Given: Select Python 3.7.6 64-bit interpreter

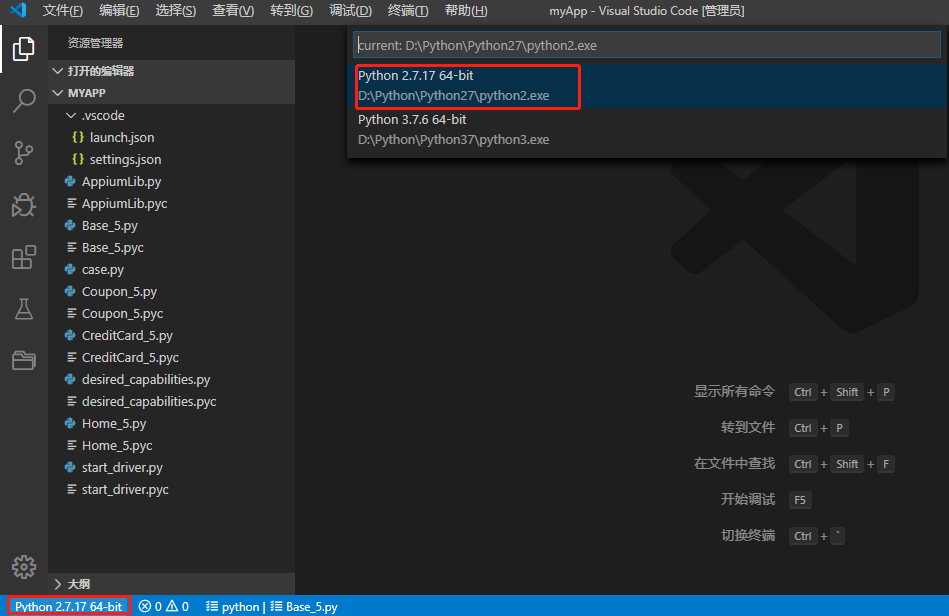Looking at the screenshot, I should pyautogui.click(x=646, y=129).
